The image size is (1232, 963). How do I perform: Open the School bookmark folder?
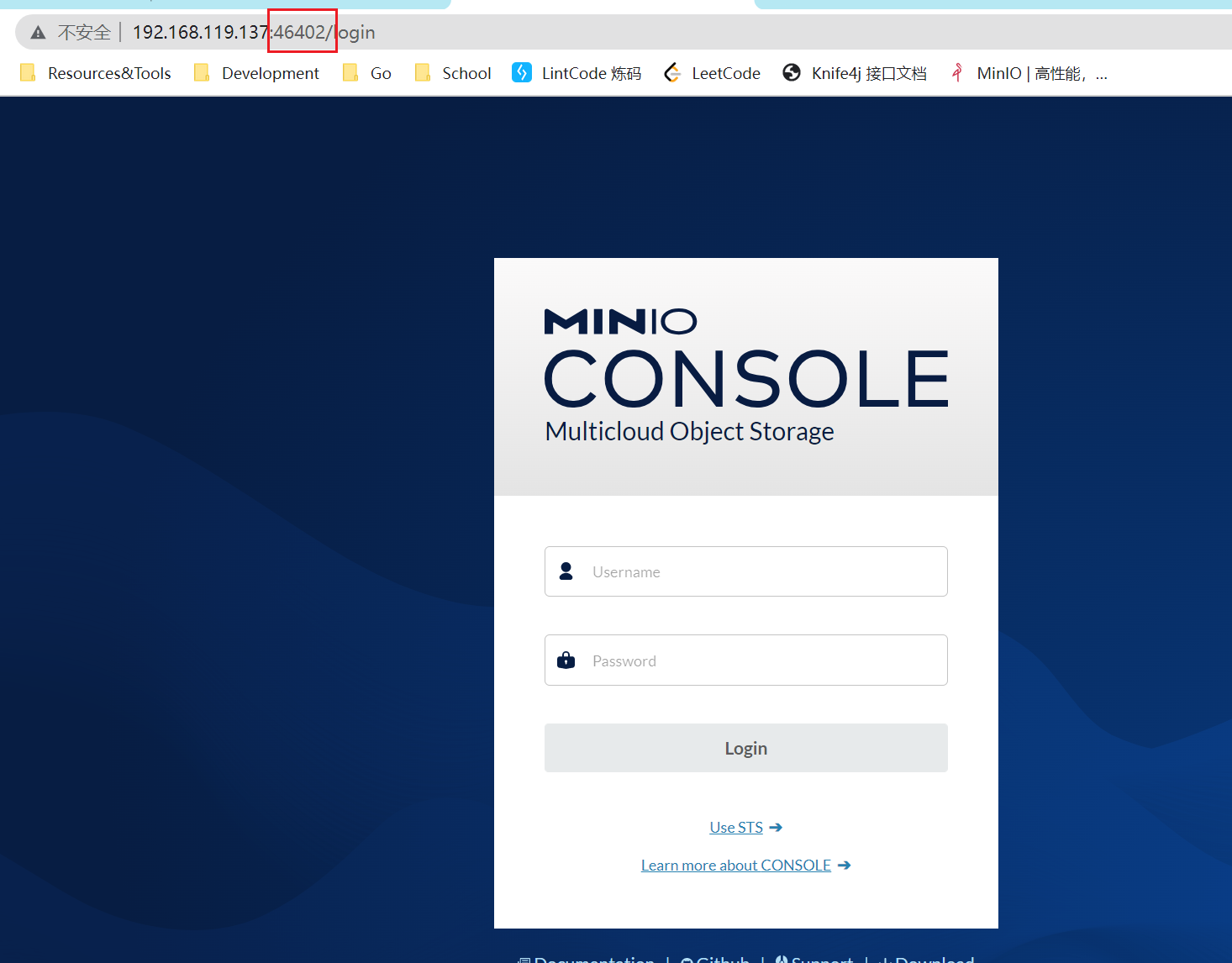pos(453,73)
